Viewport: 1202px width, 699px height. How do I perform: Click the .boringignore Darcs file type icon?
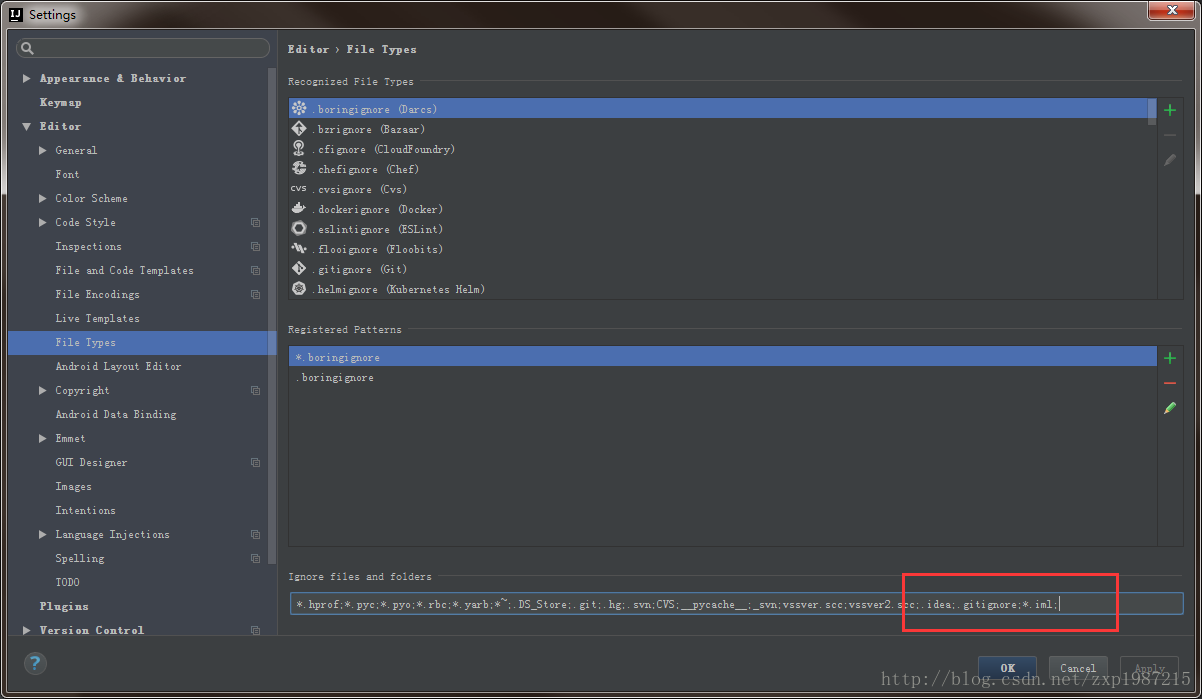[299, 109]
